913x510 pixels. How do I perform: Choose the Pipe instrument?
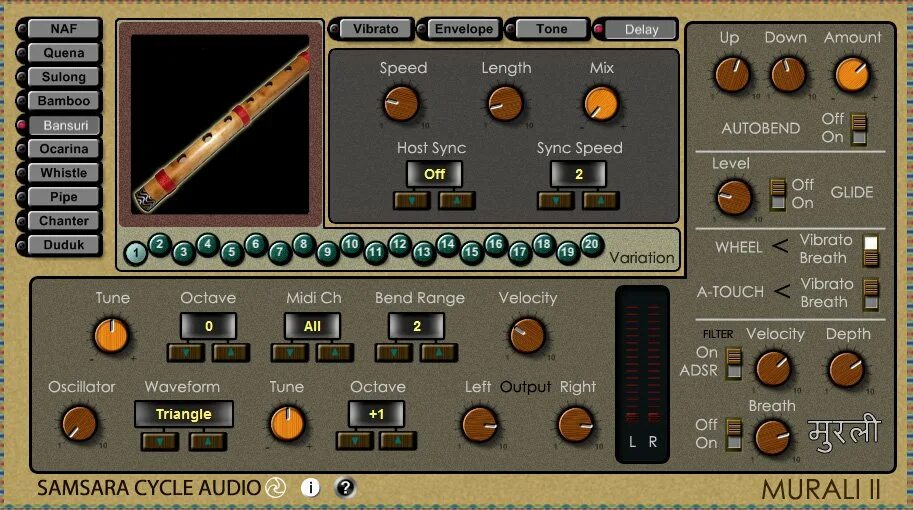64,197
